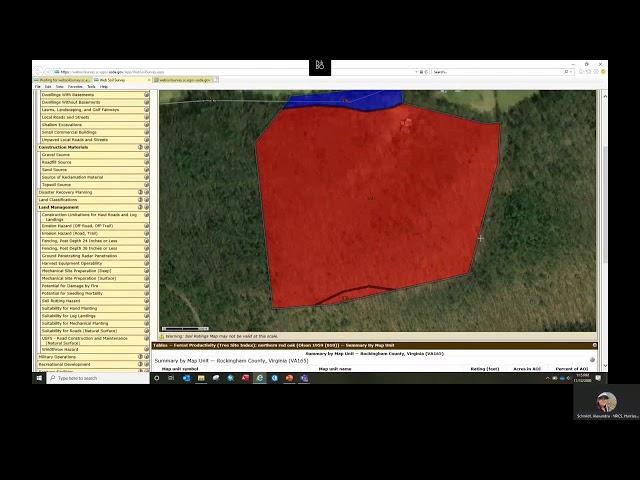This screenshot has height=480, width=640.
Task: Expand Topsoil Source chevron
Action: pyautogui.click(x=147, y=185)
